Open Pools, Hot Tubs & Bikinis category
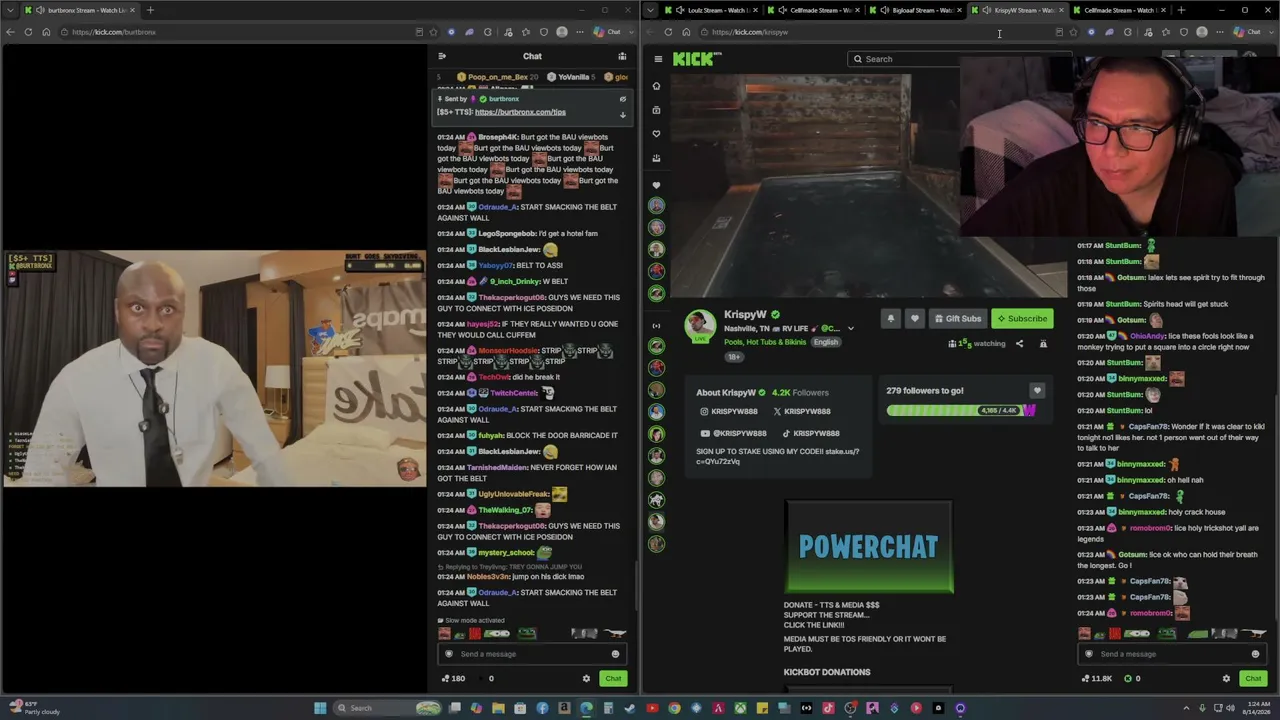1280x720 pixels. 765,342
